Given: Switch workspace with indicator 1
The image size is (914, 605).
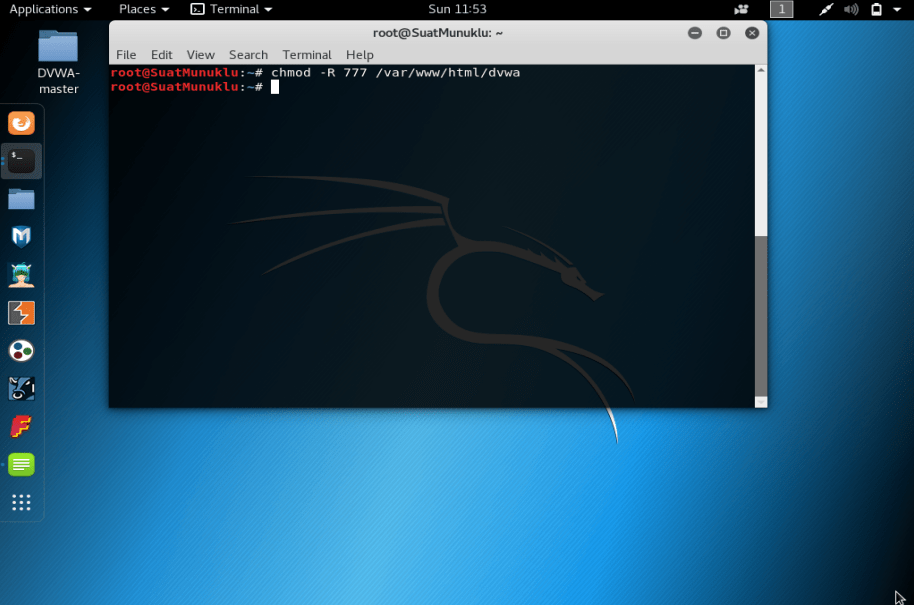Looking at the screenshot, I should click(x=782, y=9).
